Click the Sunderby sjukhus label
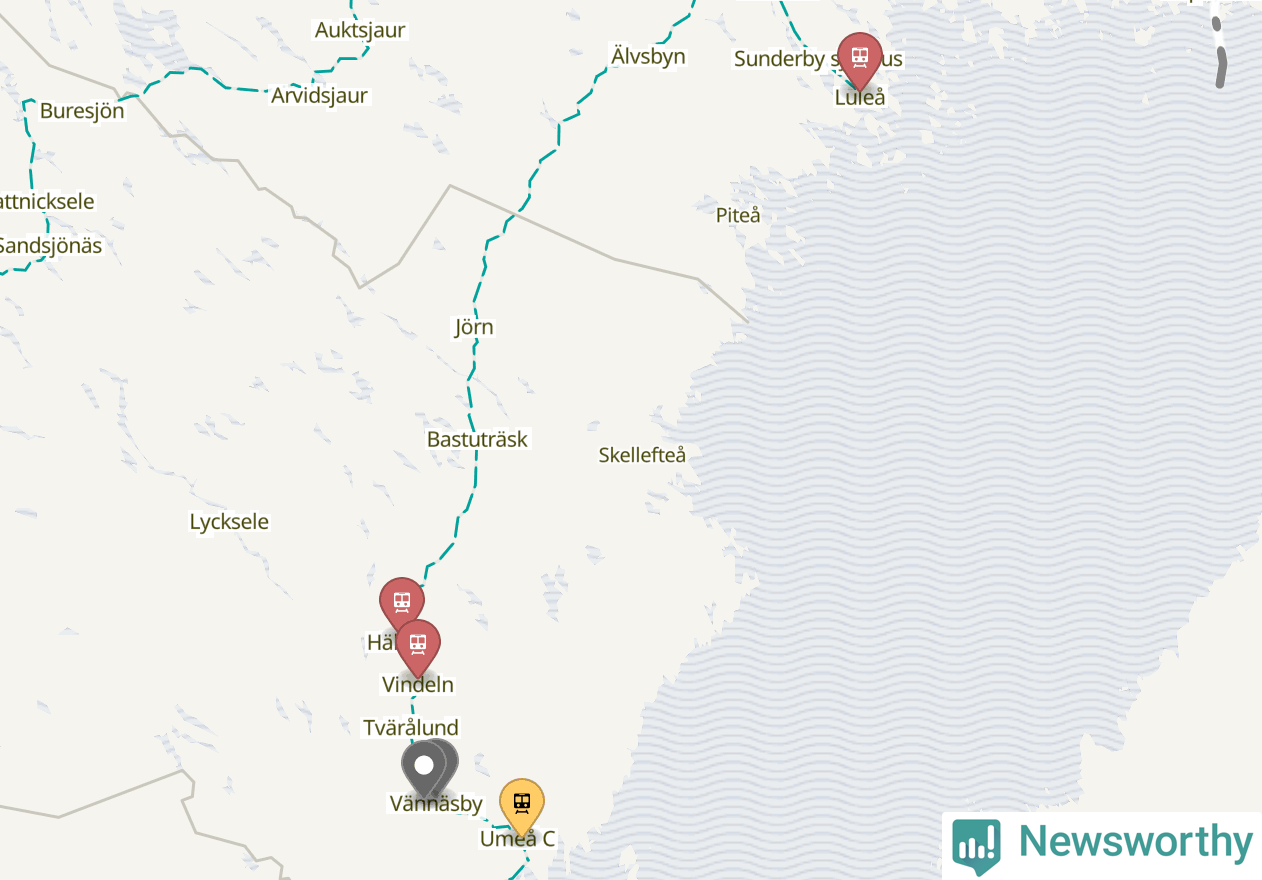This screenshot has height=880, width=1262. coord(818,59)
